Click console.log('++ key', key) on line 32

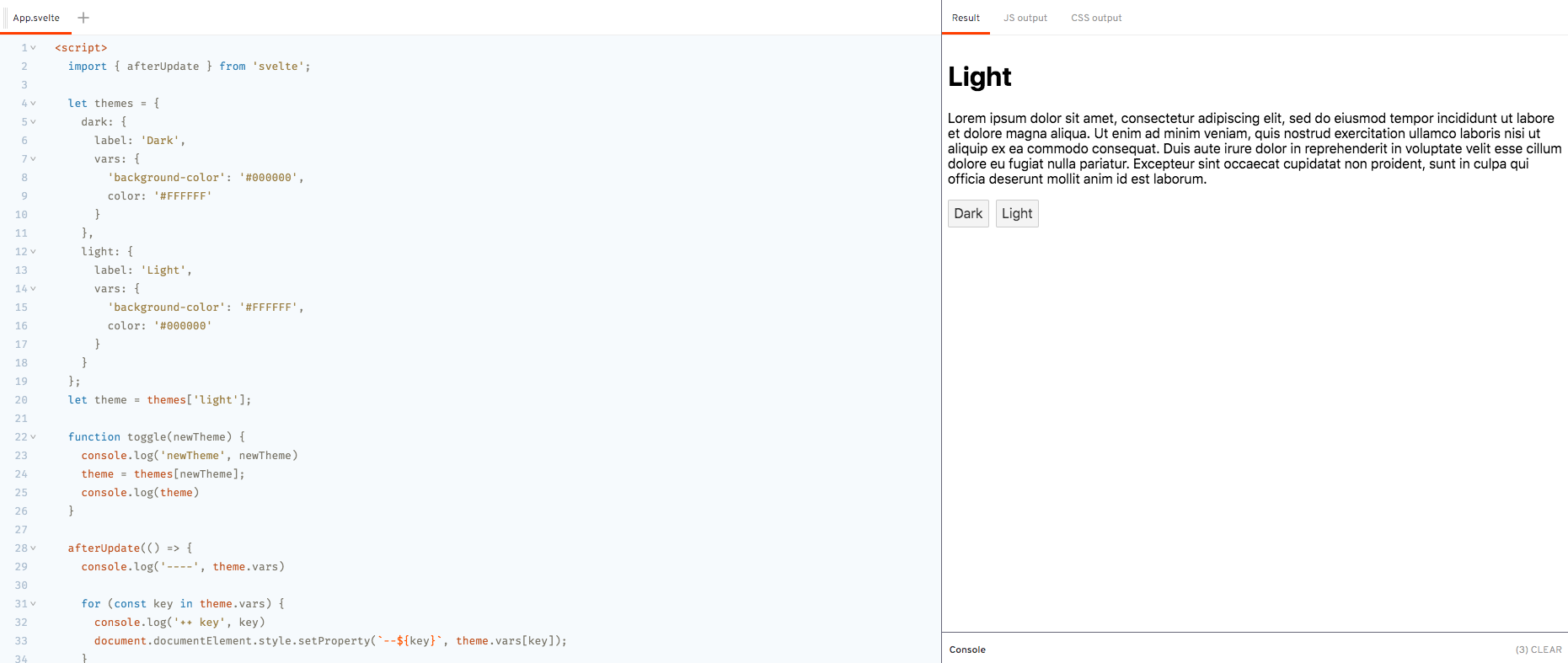179,623
